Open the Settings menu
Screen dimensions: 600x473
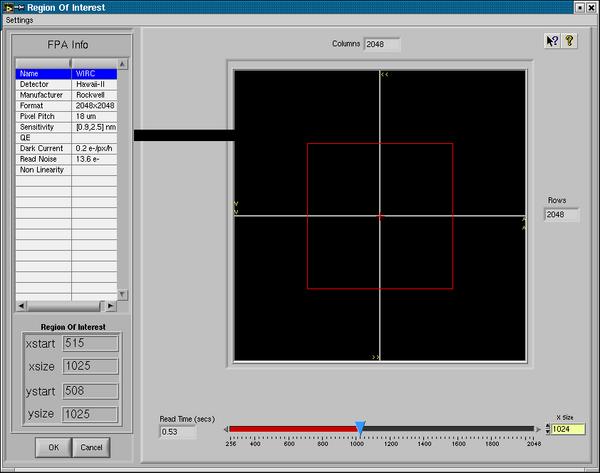pos(19,20)
